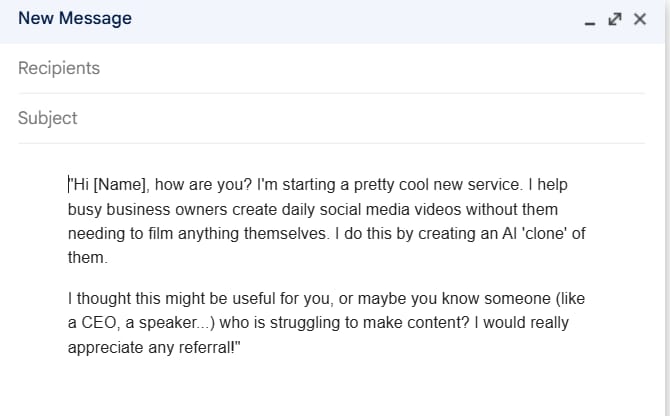Expand compose window to full screen
Viewport: 670px width, 416px height.
(x=615, y=19)
